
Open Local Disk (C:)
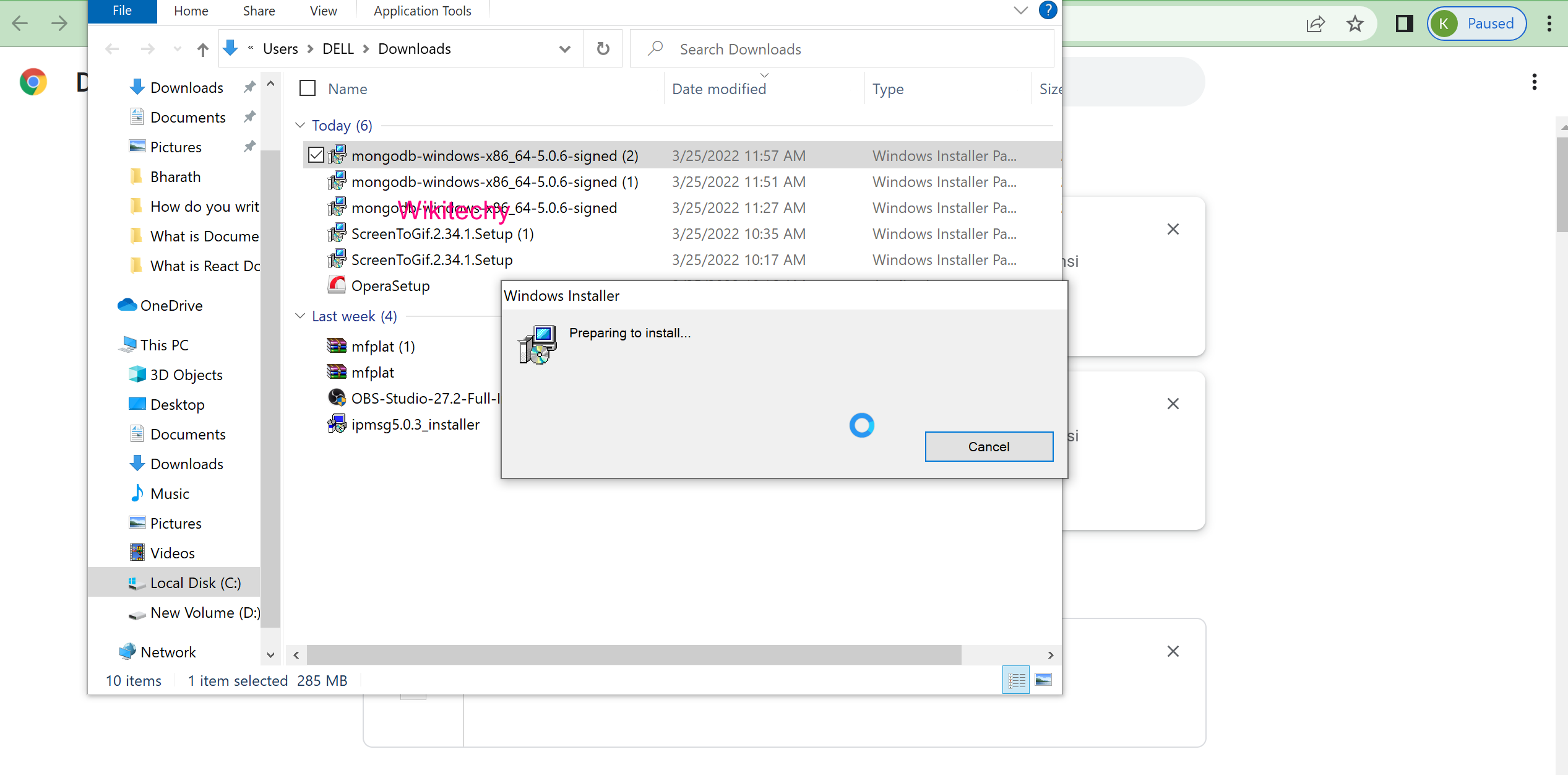[196, 582]
